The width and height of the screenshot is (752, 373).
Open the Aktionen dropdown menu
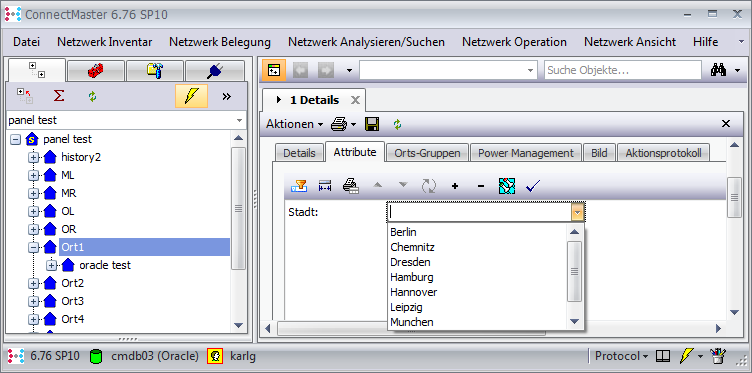point(295,124)
